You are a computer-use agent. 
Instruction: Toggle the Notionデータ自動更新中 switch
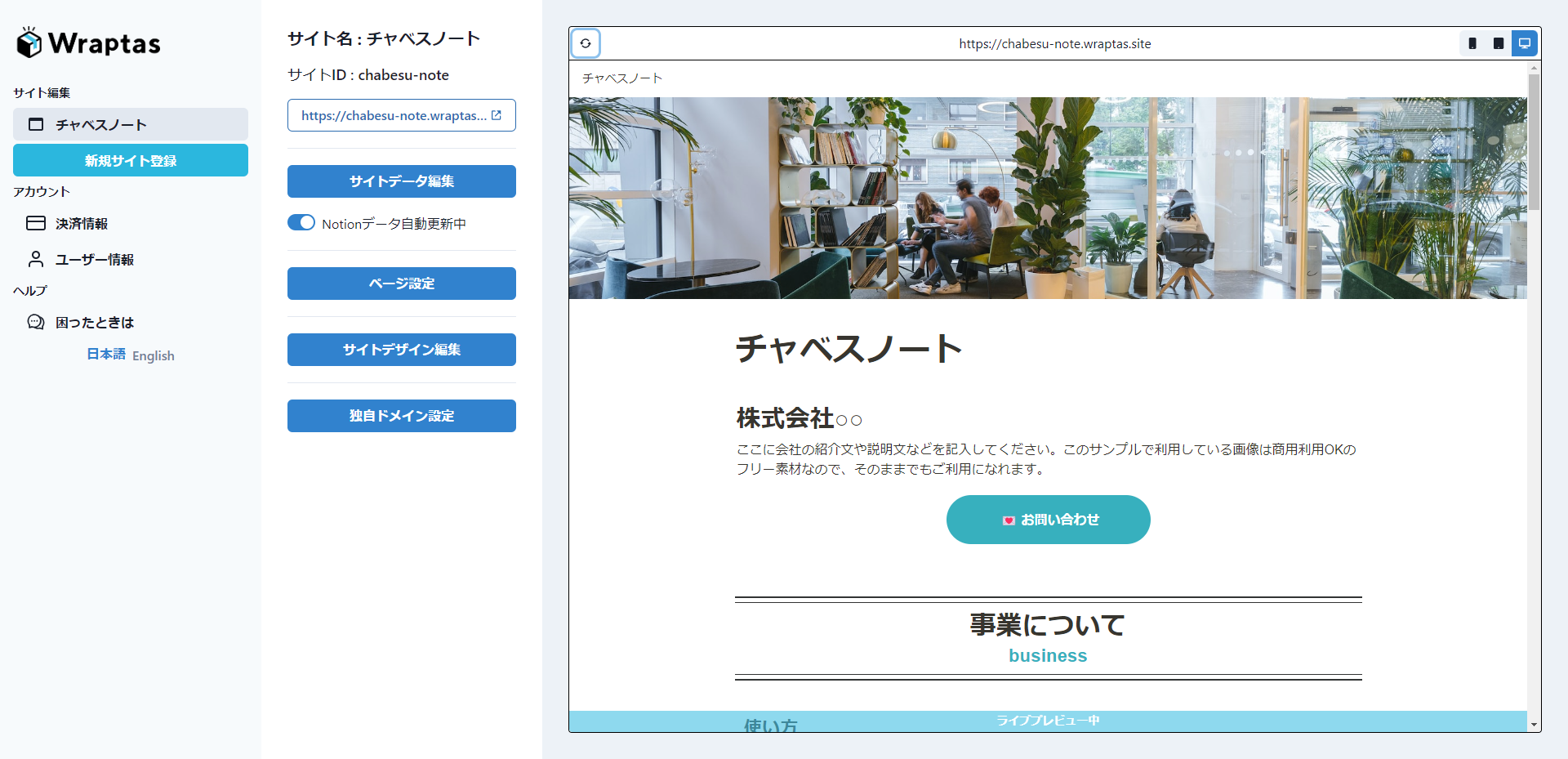coord(301,222)
